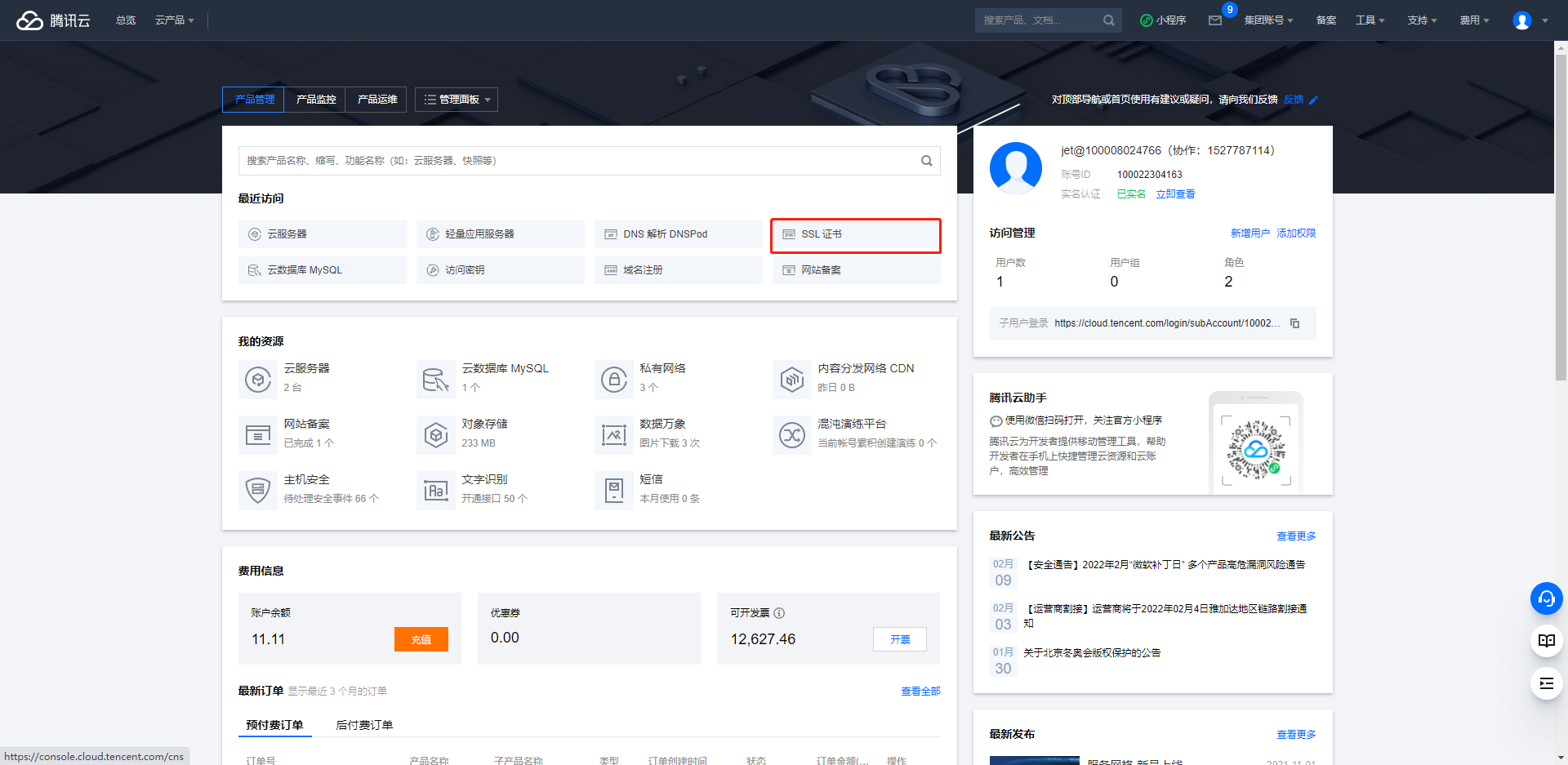
Task: Click the 网站备案 resource icon
Action: tap(258, 435)
